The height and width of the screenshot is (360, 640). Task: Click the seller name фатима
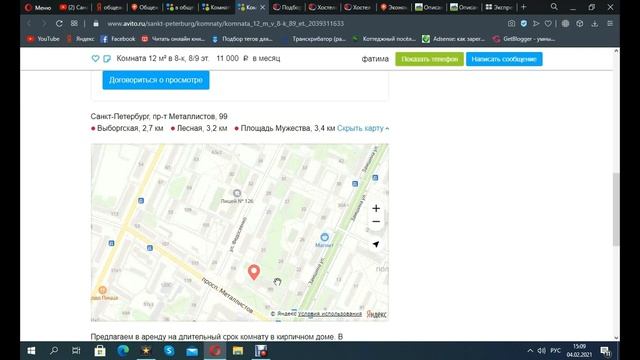(x=375, y=59)
